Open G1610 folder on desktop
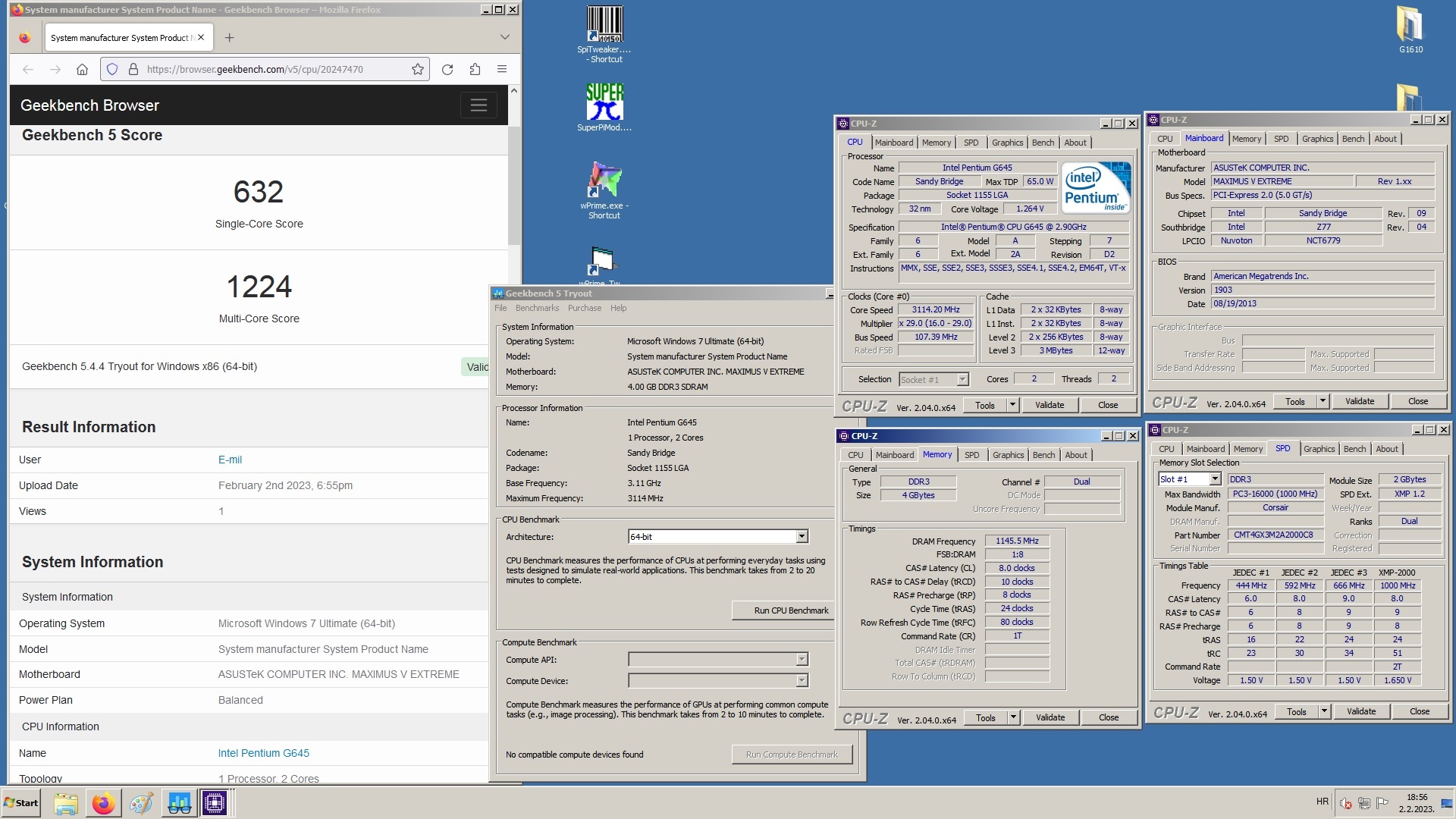 point(1410,30)
